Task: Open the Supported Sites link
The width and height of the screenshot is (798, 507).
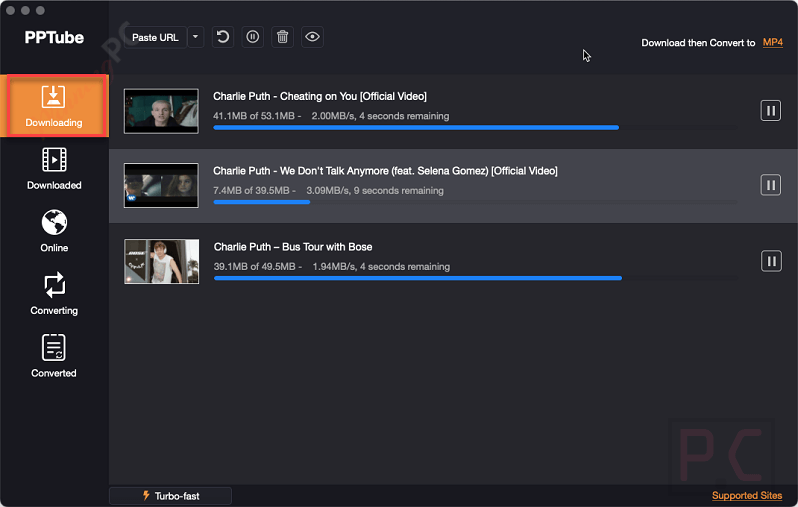Action: pyautogui.click(x=747, y=496)
